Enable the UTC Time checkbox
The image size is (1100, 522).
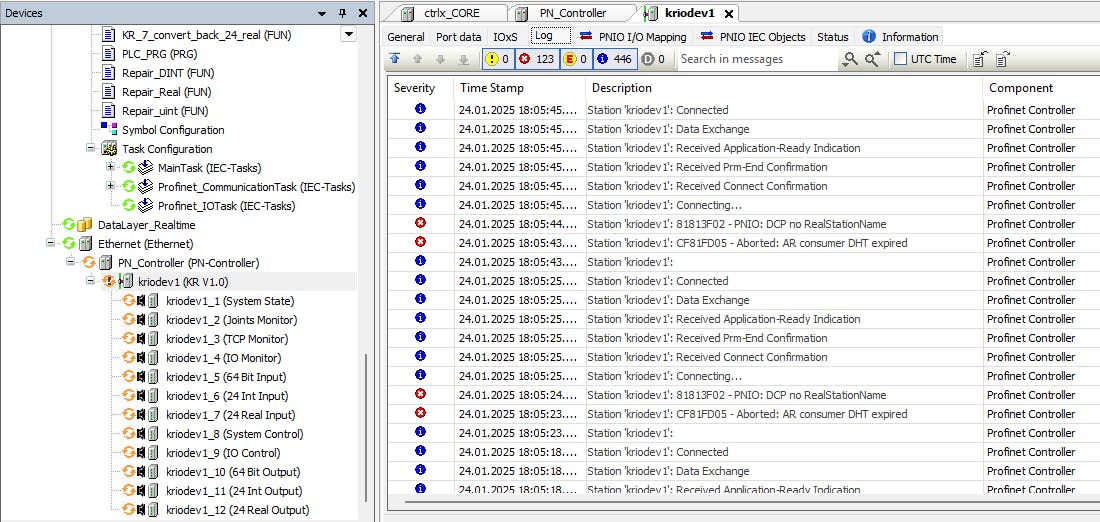pyautogui.click(x=901, y=60)
